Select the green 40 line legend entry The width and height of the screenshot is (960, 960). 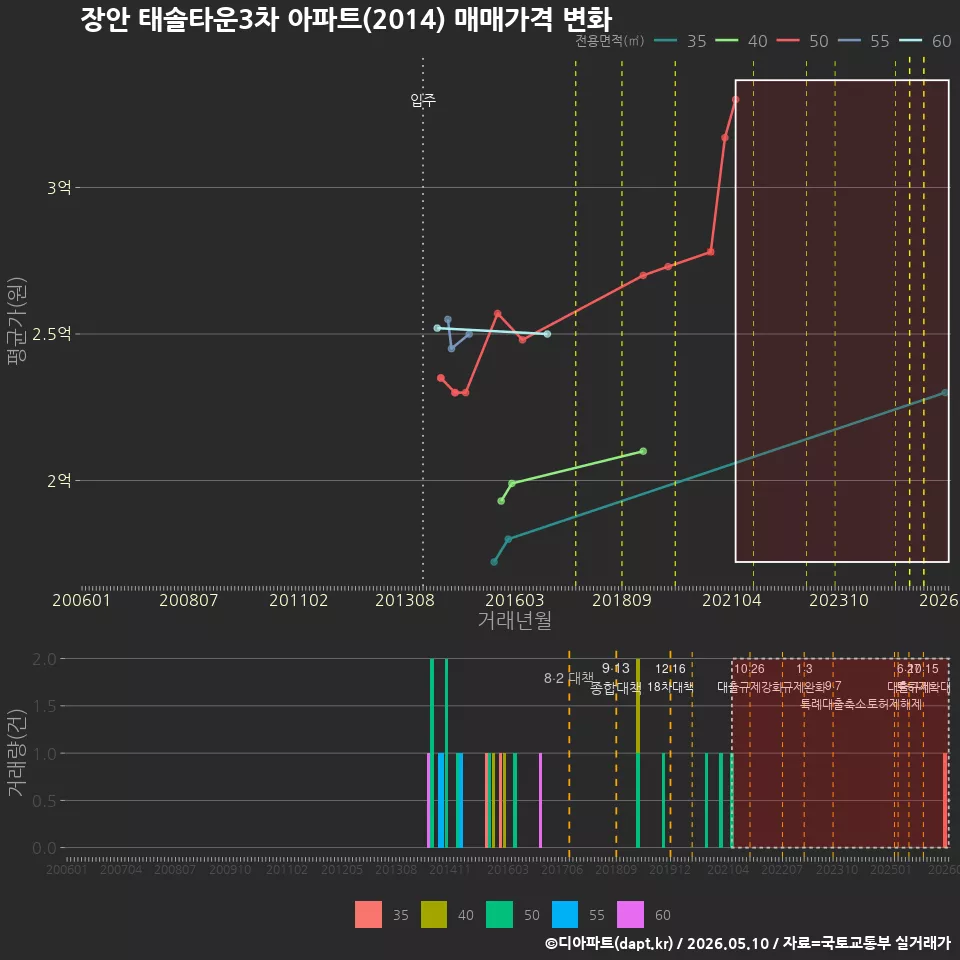(x=741, y=41)
